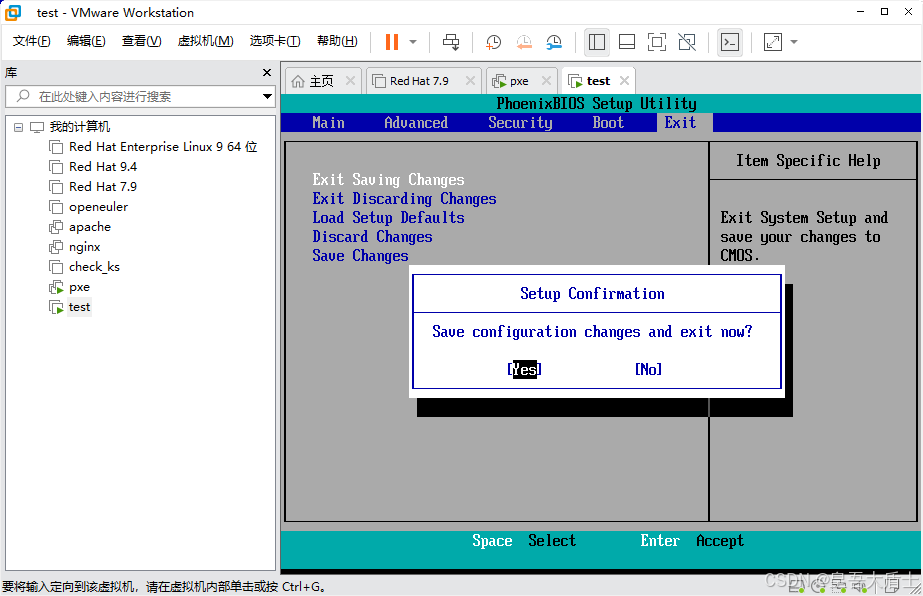Screen dimensions: 923x596
Task: Select openeuler virtual machine
Action: click(98, 207)
